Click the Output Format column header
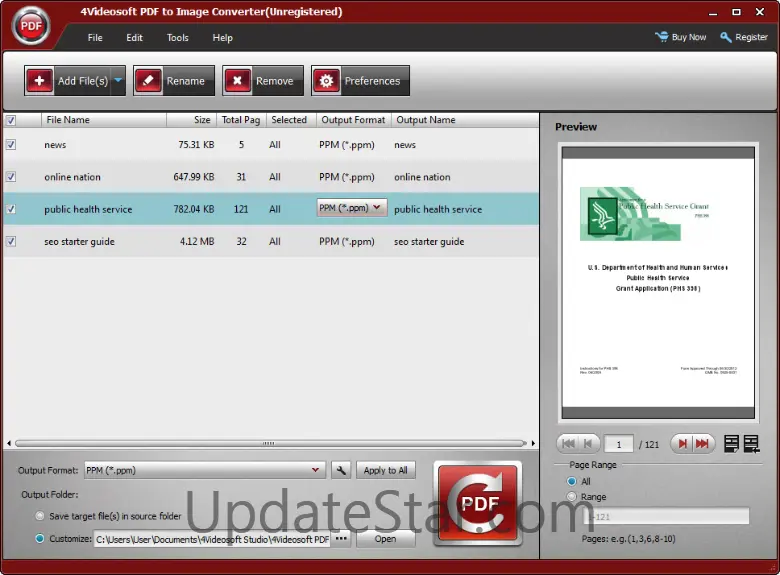Screen dimensions: 780x575 point(353,120)
